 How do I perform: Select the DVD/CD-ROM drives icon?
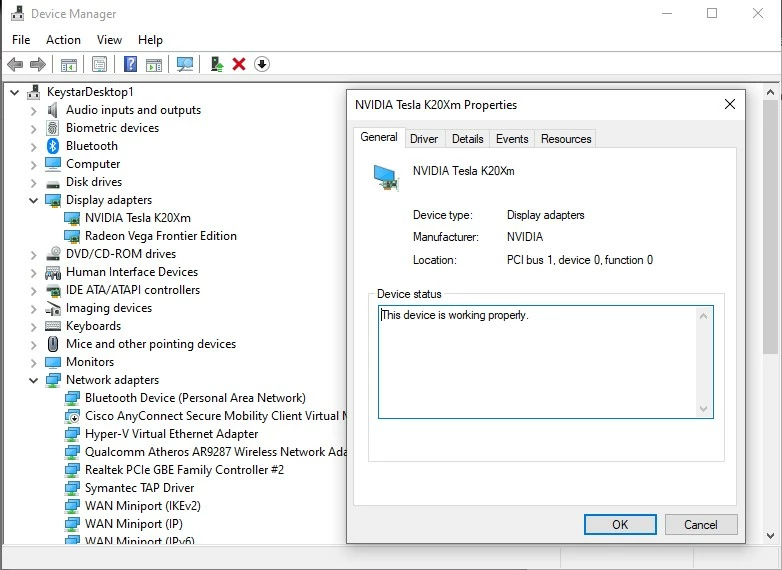(x=53, y=253)
